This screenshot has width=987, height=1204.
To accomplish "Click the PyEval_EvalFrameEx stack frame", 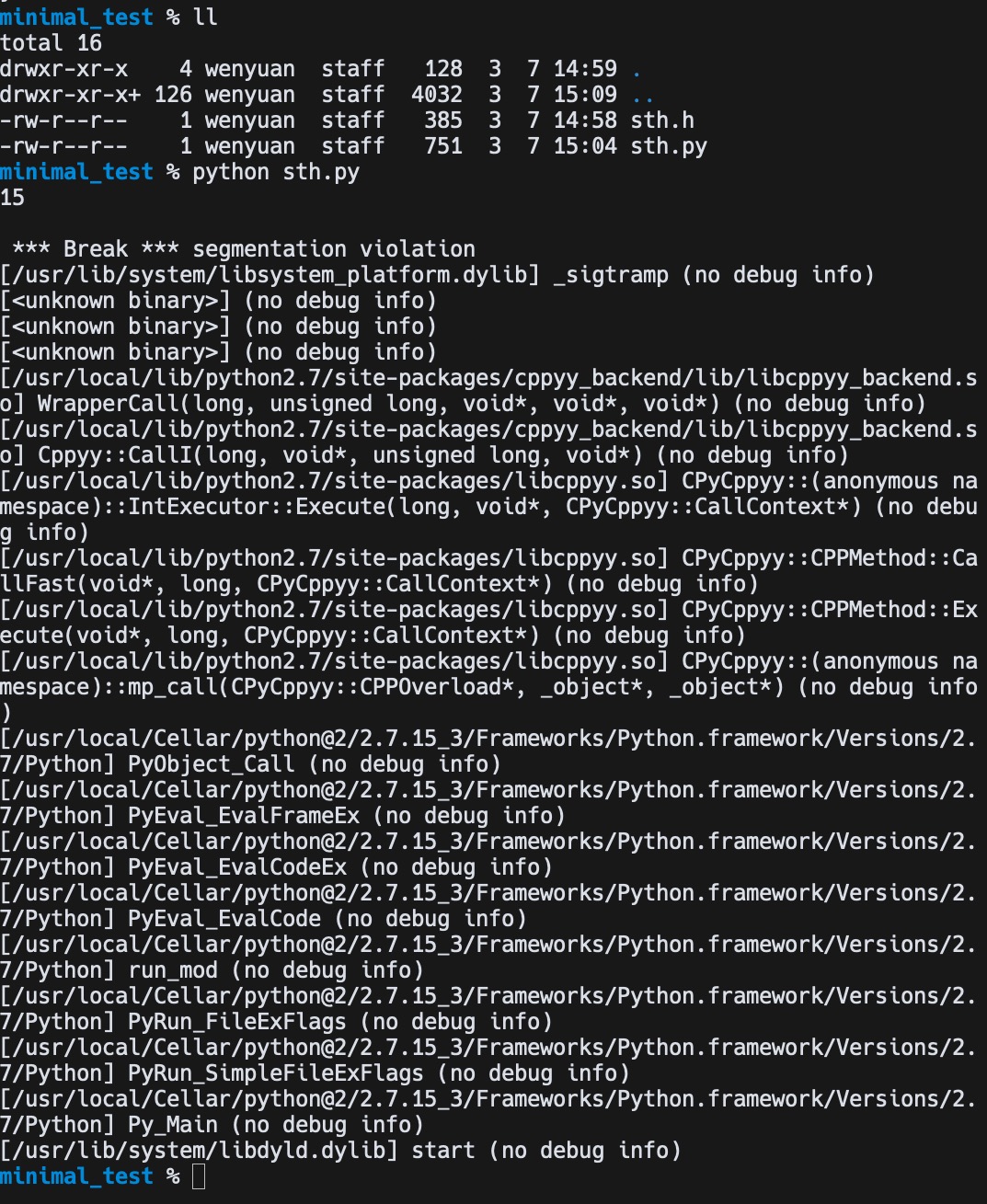I will (244, 816).
